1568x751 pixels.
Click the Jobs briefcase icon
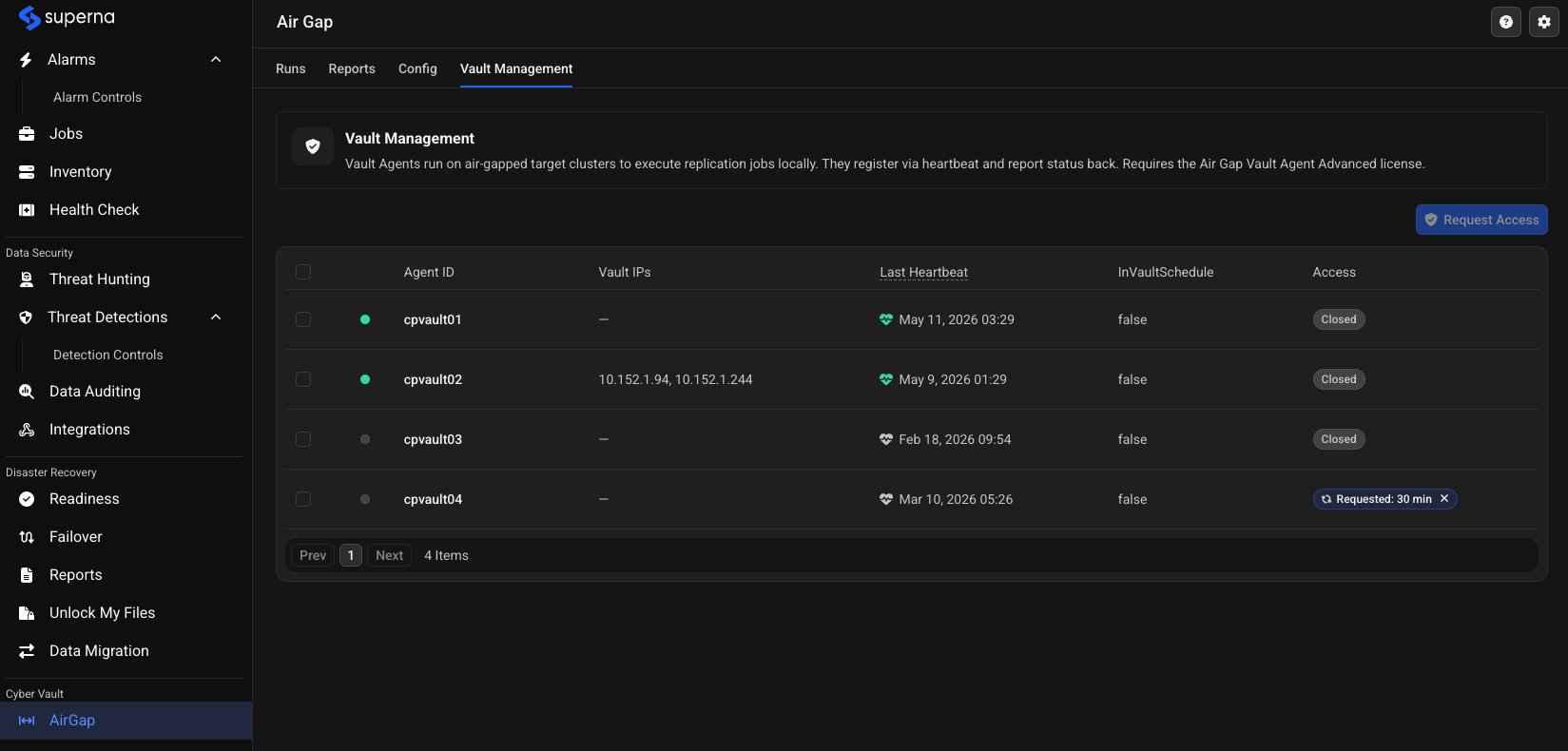pos(27,134)
